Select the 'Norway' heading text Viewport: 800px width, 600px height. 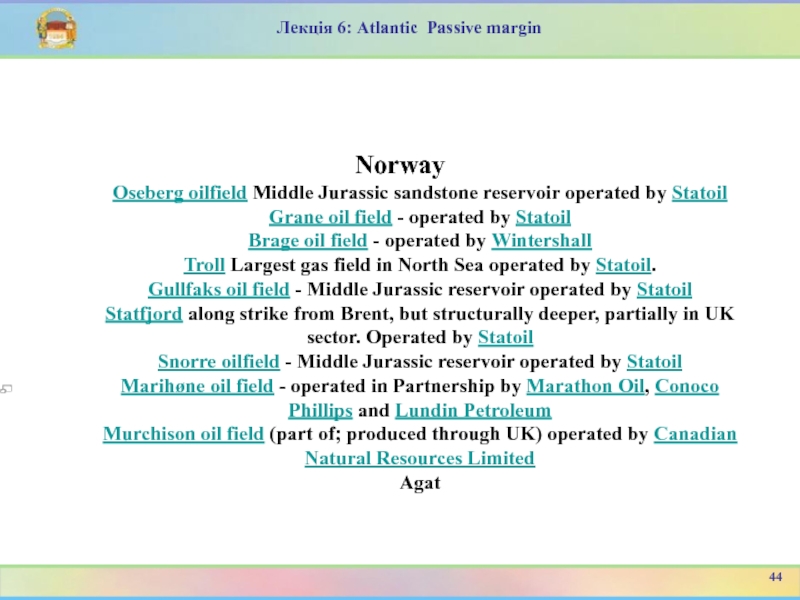(400, 165)
